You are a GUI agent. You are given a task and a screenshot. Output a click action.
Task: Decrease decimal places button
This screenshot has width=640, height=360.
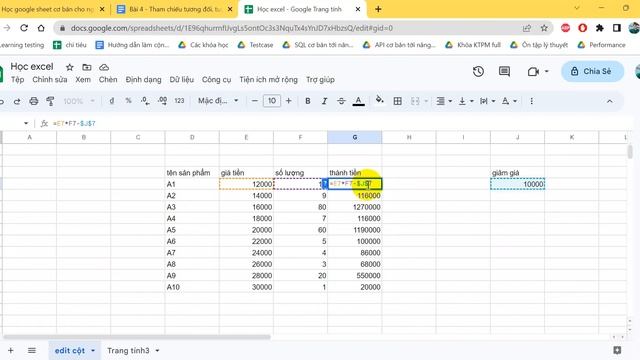coord(145,101)
